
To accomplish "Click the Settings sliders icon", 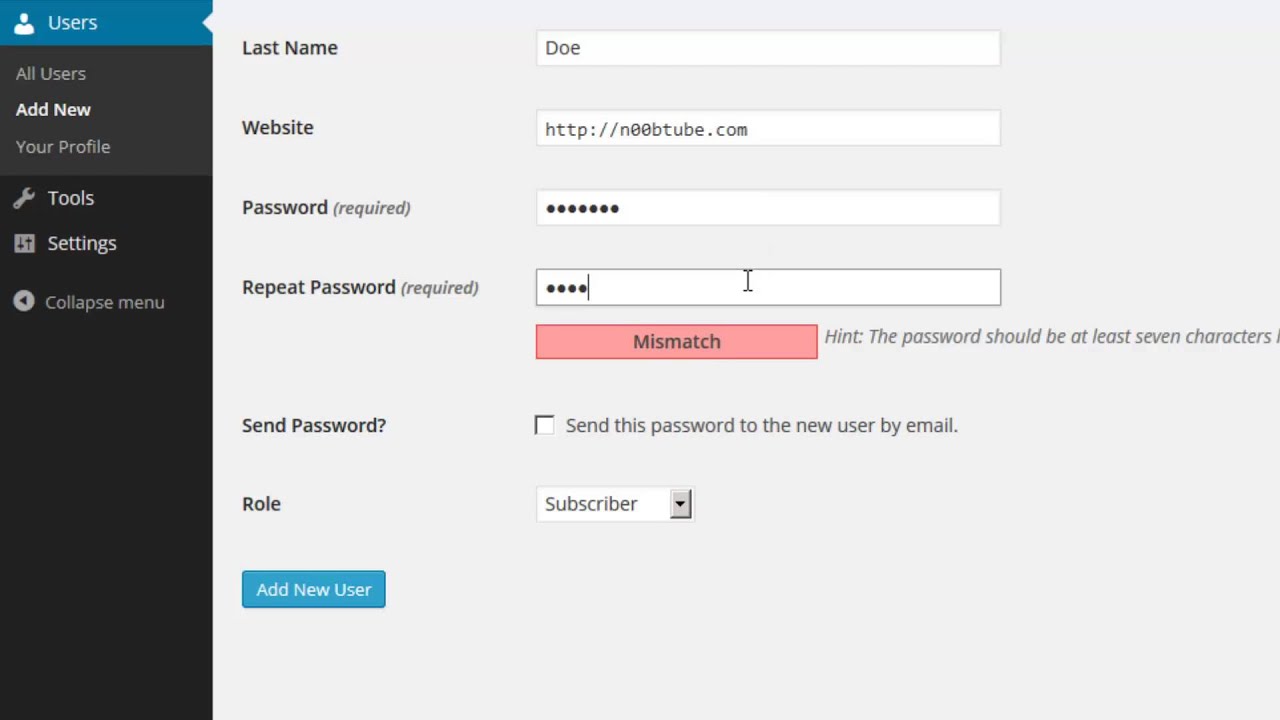I will click(24, 243).
